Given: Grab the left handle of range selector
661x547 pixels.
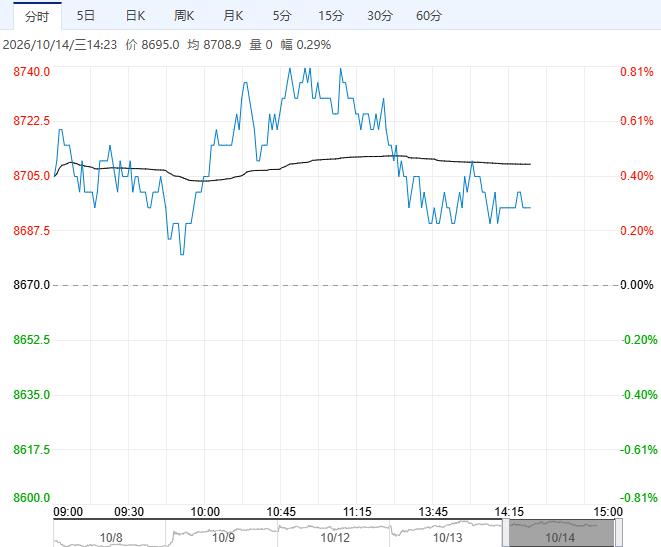Looking at the screenshot, I should click(x=505, y=534).
